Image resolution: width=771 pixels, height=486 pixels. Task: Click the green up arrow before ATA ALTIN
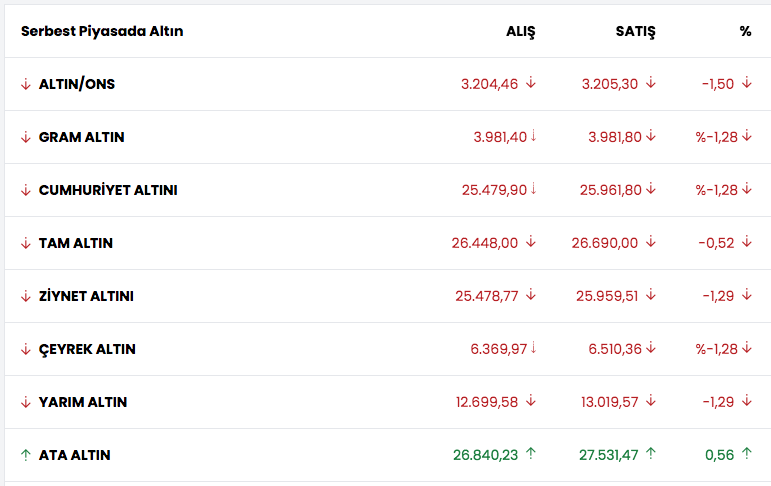(26, 455)
